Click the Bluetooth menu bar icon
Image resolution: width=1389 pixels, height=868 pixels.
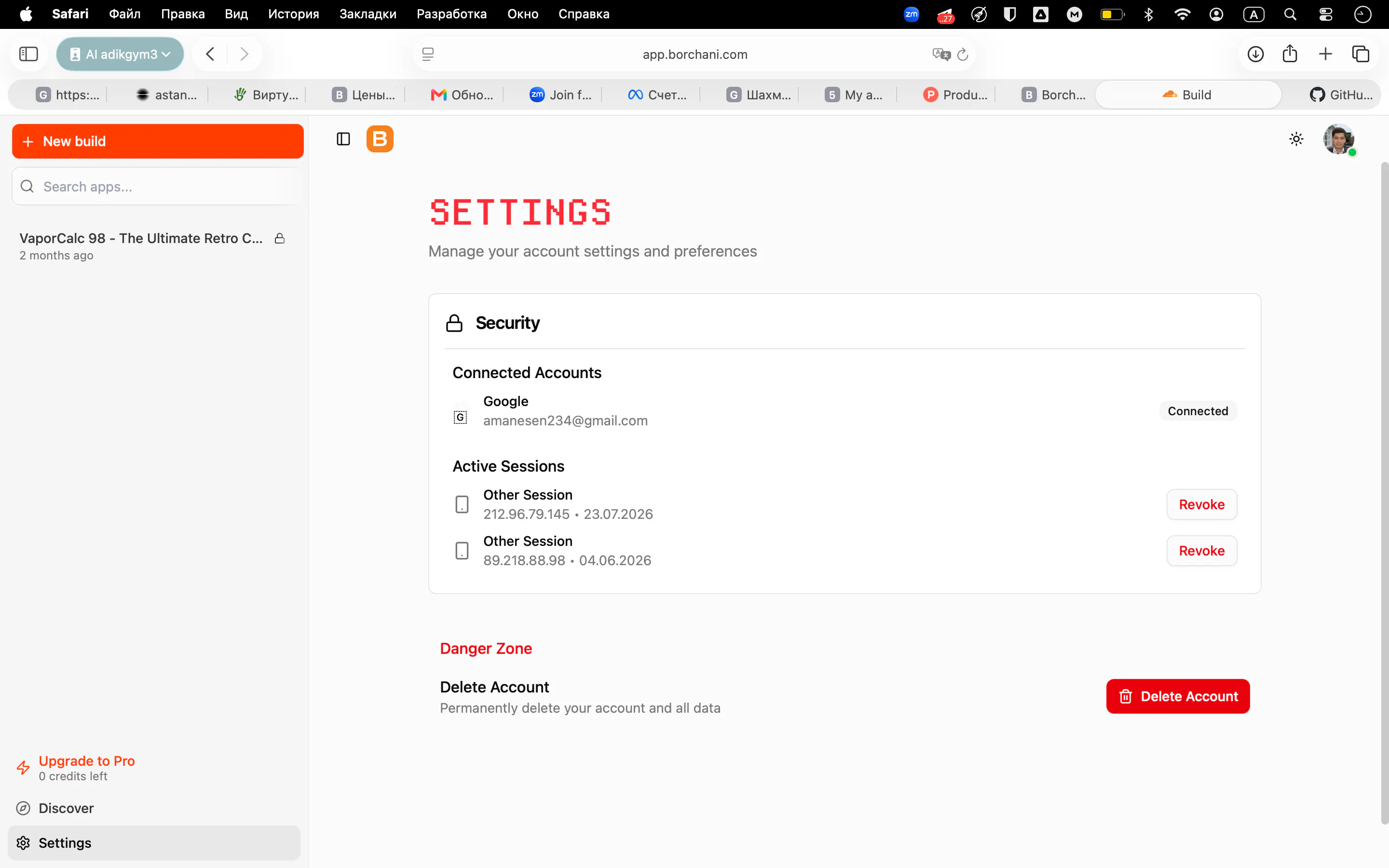(1148, 14)
